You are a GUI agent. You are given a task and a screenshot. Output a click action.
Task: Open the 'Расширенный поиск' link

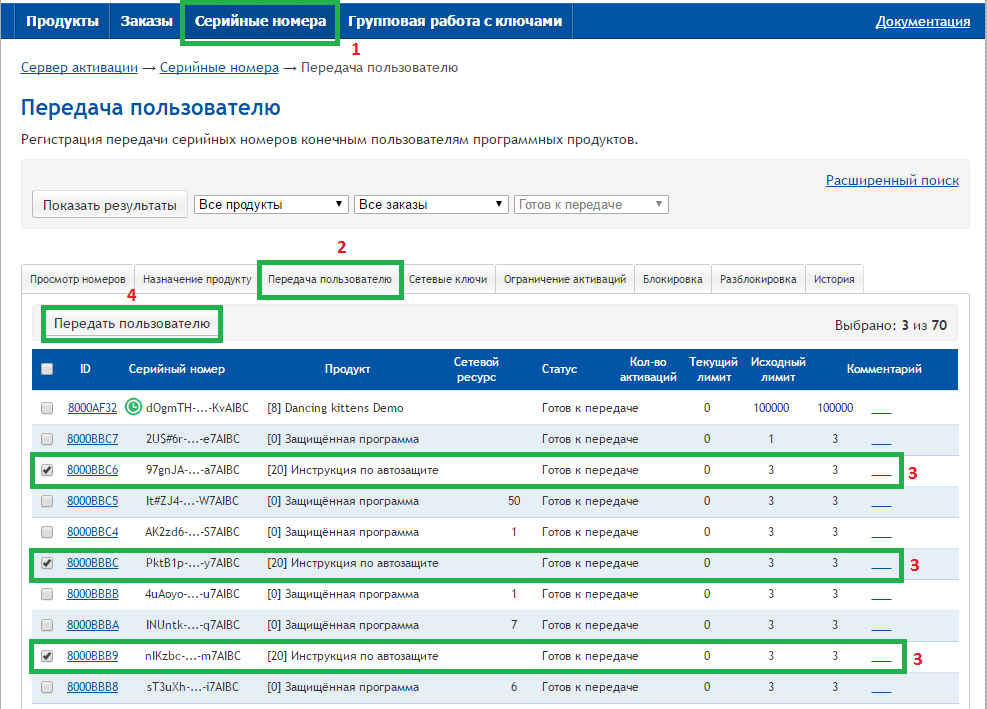891,180
